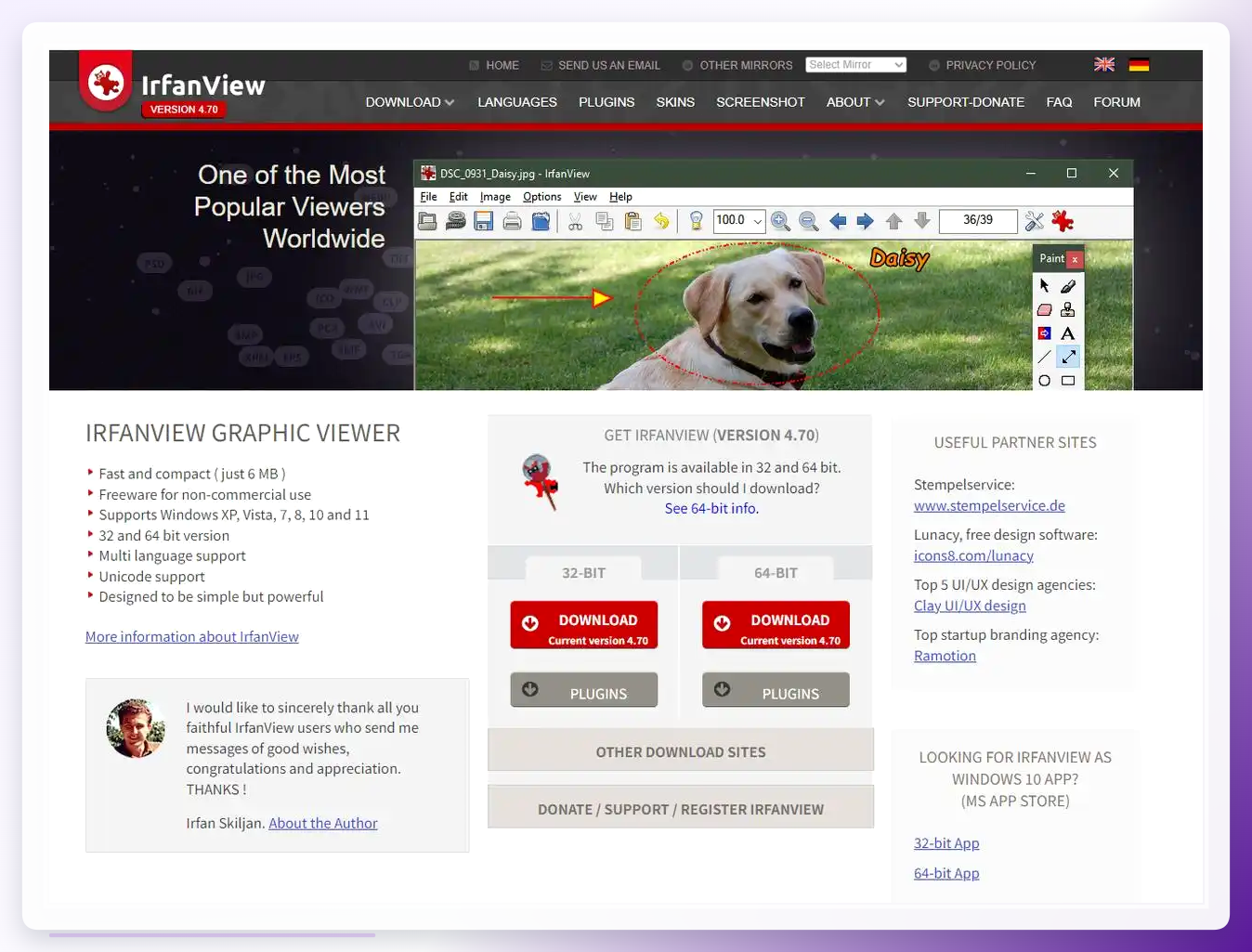Open the SKINS navigation item
This screenshot has width=1252, height=952.
tap(675, 102)
